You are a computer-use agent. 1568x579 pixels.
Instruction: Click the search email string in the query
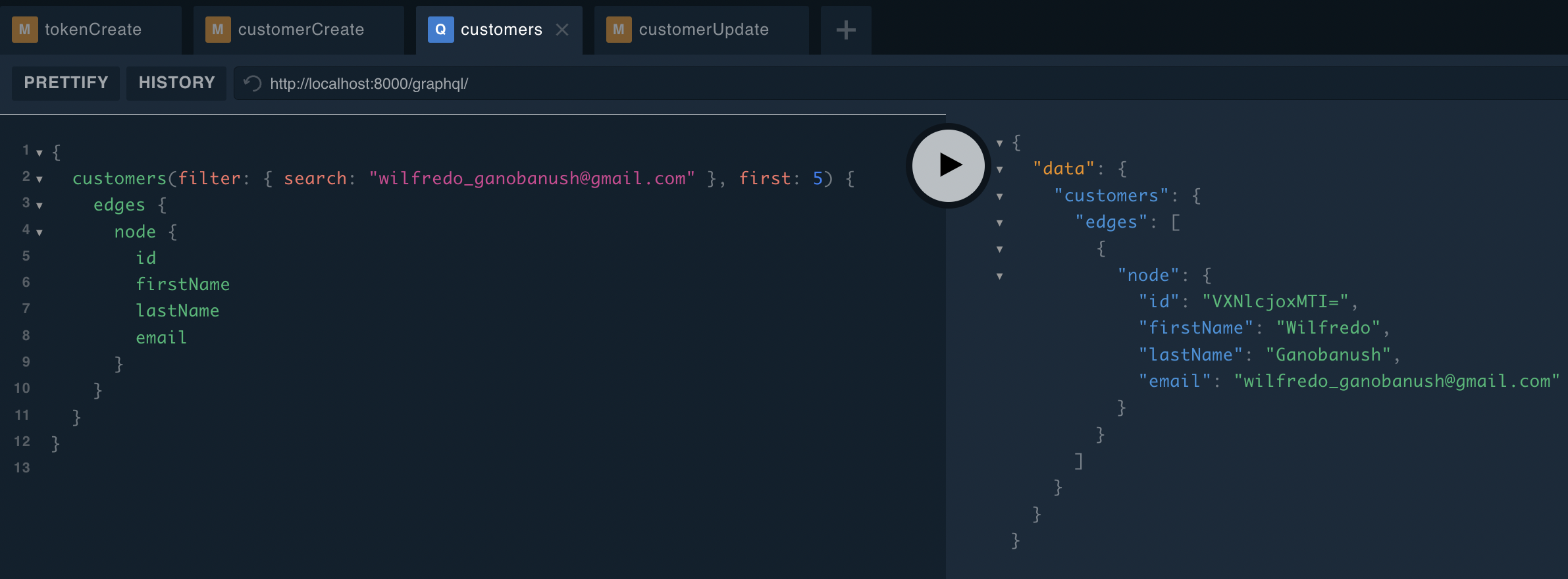(x=531, y=179)
